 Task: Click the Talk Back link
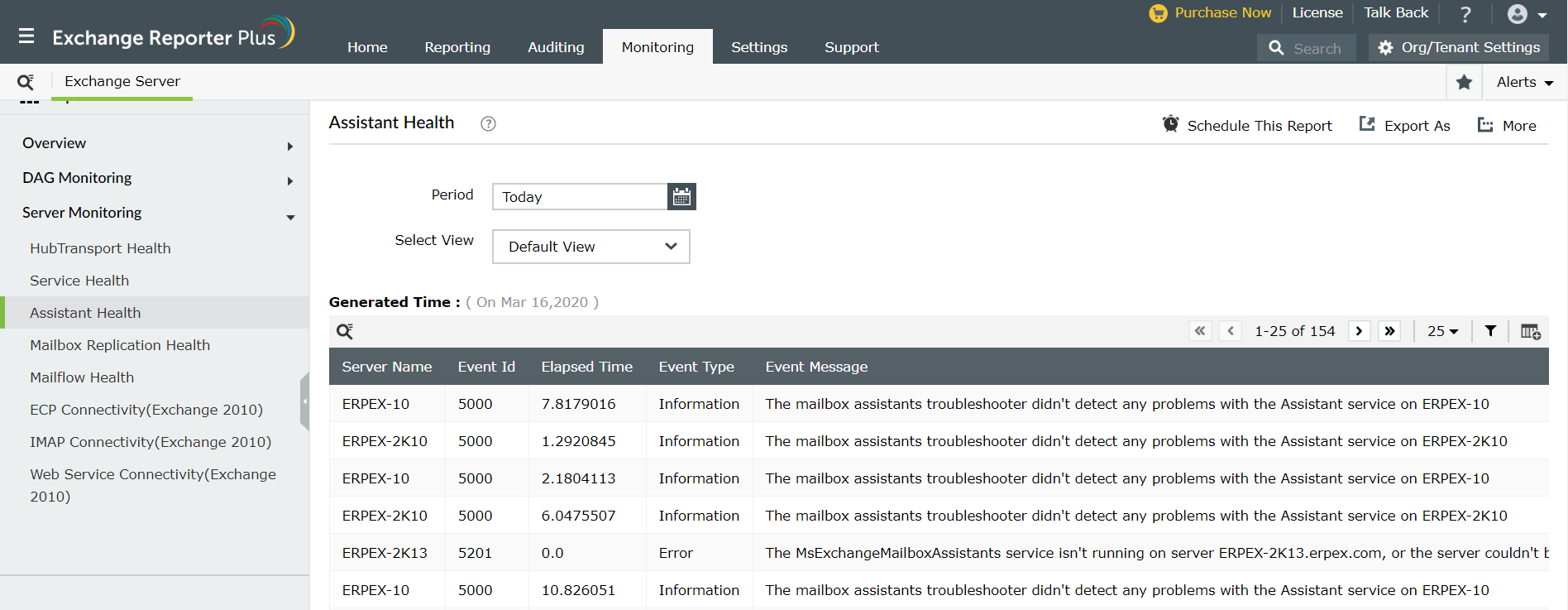click(x=1396, y=12)
